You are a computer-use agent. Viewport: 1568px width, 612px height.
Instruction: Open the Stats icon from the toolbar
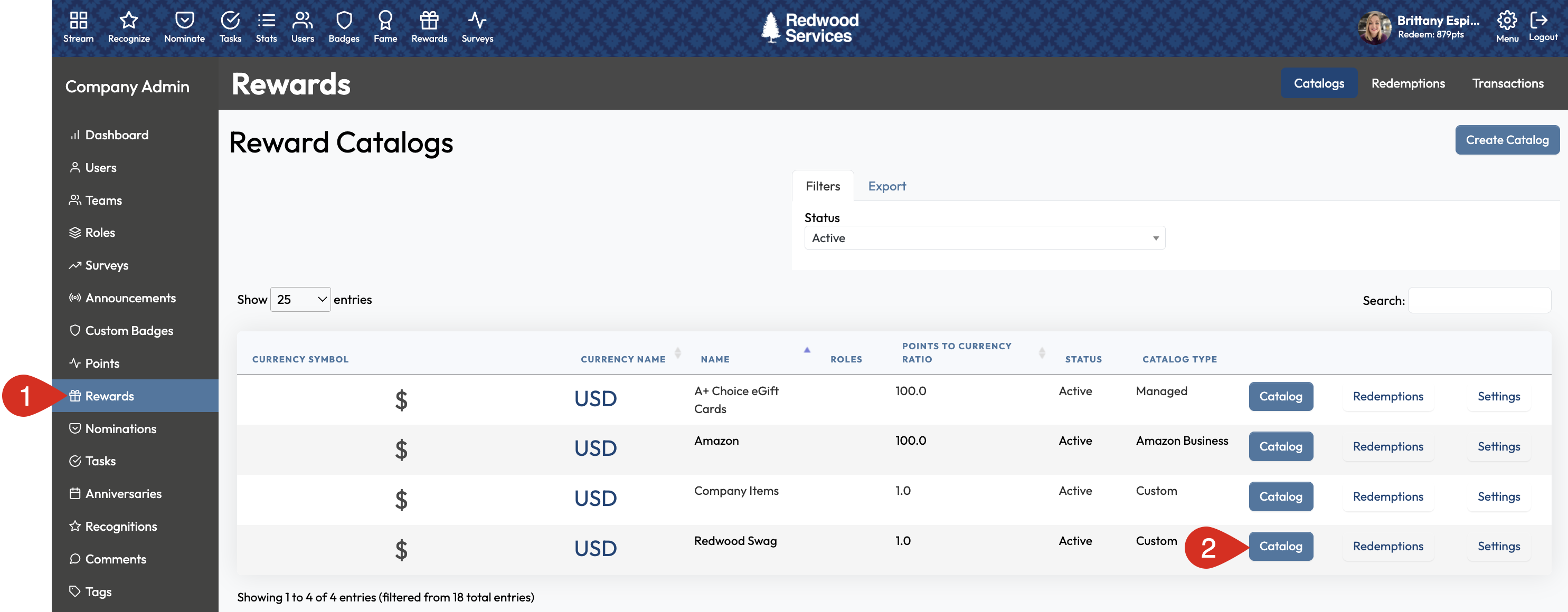[x=266, y=25]
